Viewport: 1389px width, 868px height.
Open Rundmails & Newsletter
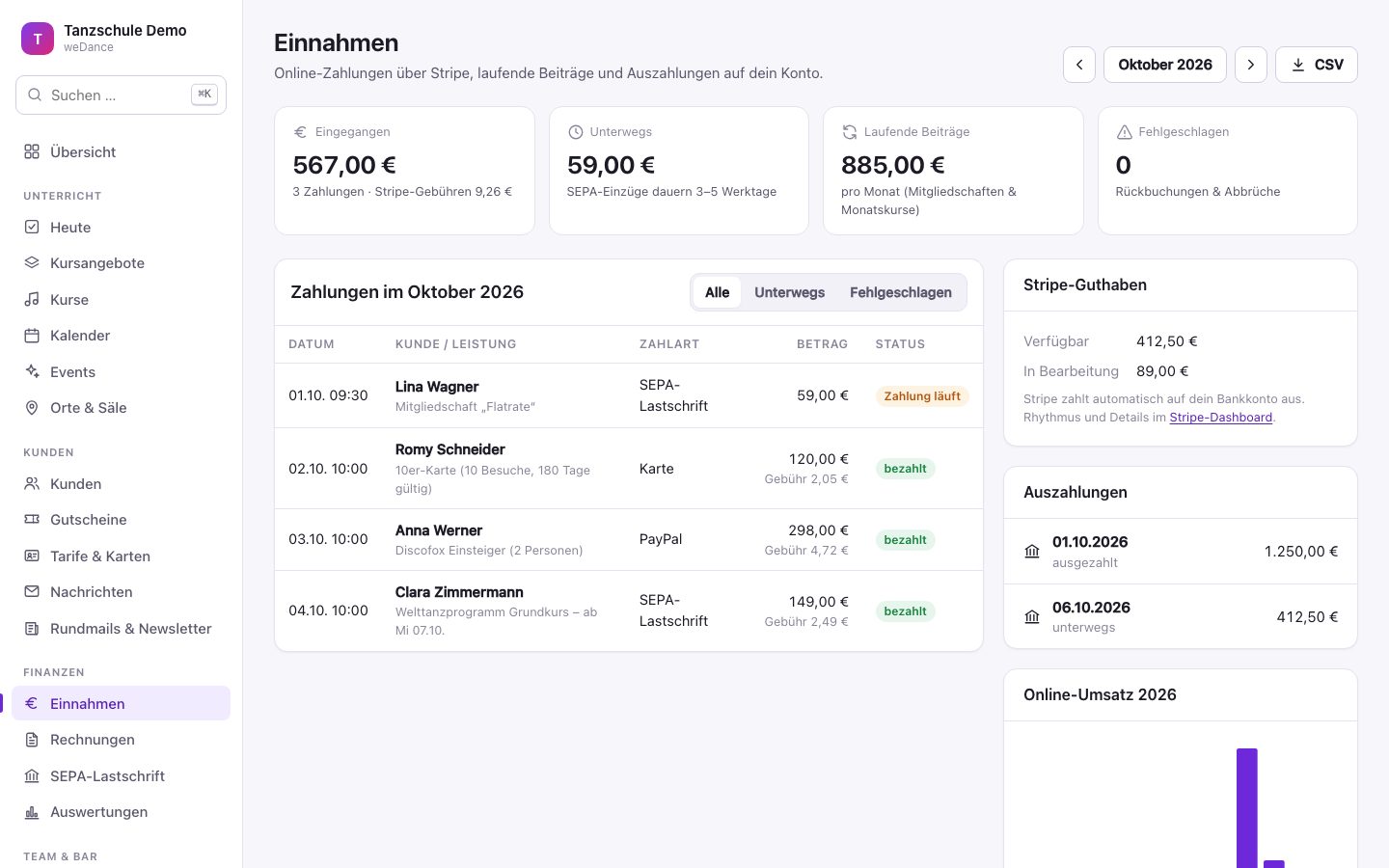[x=121, y=629]
